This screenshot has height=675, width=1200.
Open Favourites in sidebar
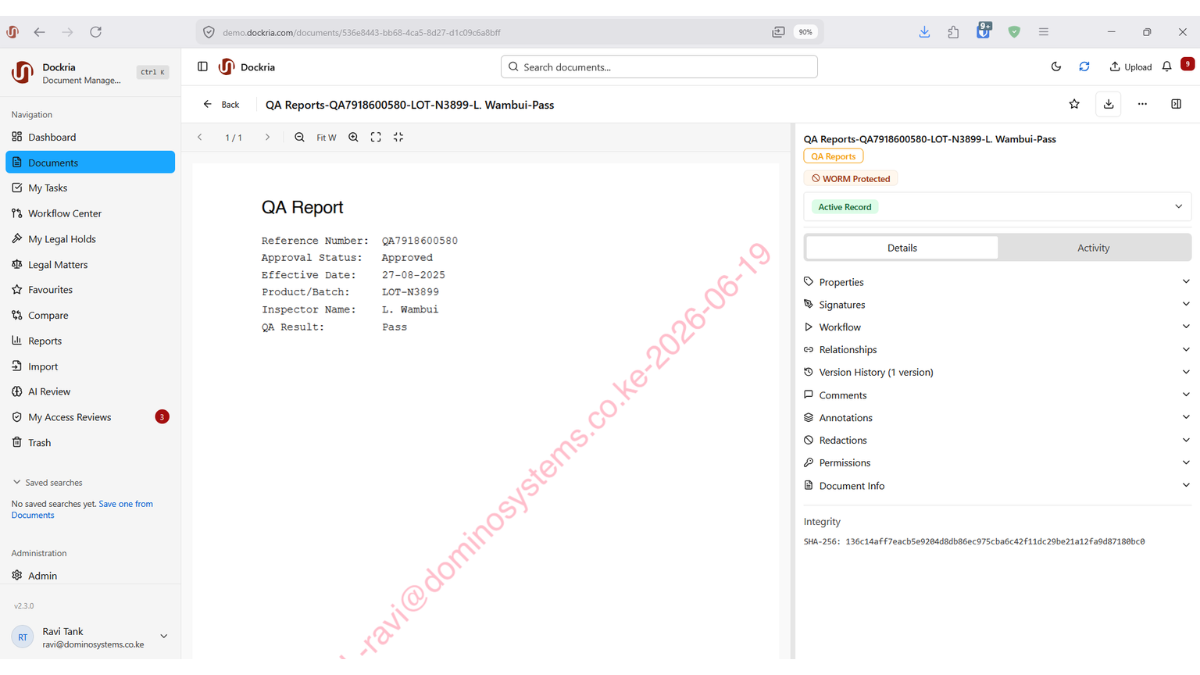pyautogui.click(x=90, y=290)
